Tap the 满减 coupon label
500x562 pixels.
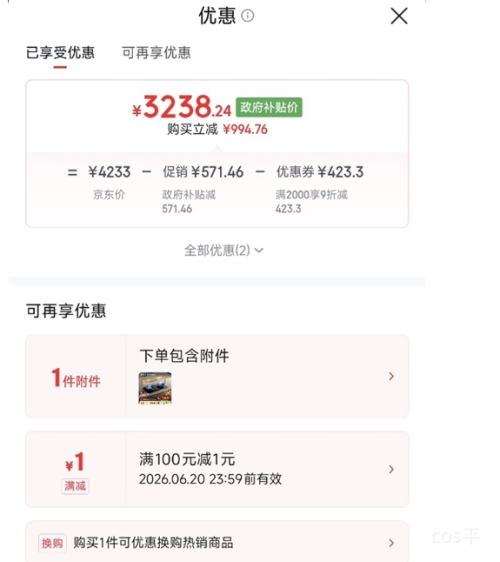click(75, 486)
